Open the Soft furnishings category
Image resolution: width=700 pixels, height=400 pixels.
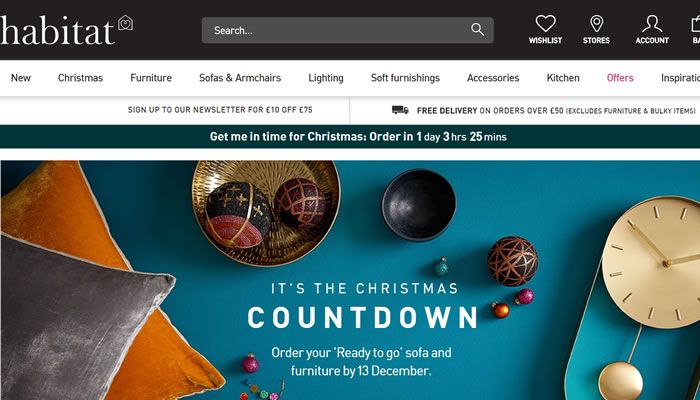point(405,78)
